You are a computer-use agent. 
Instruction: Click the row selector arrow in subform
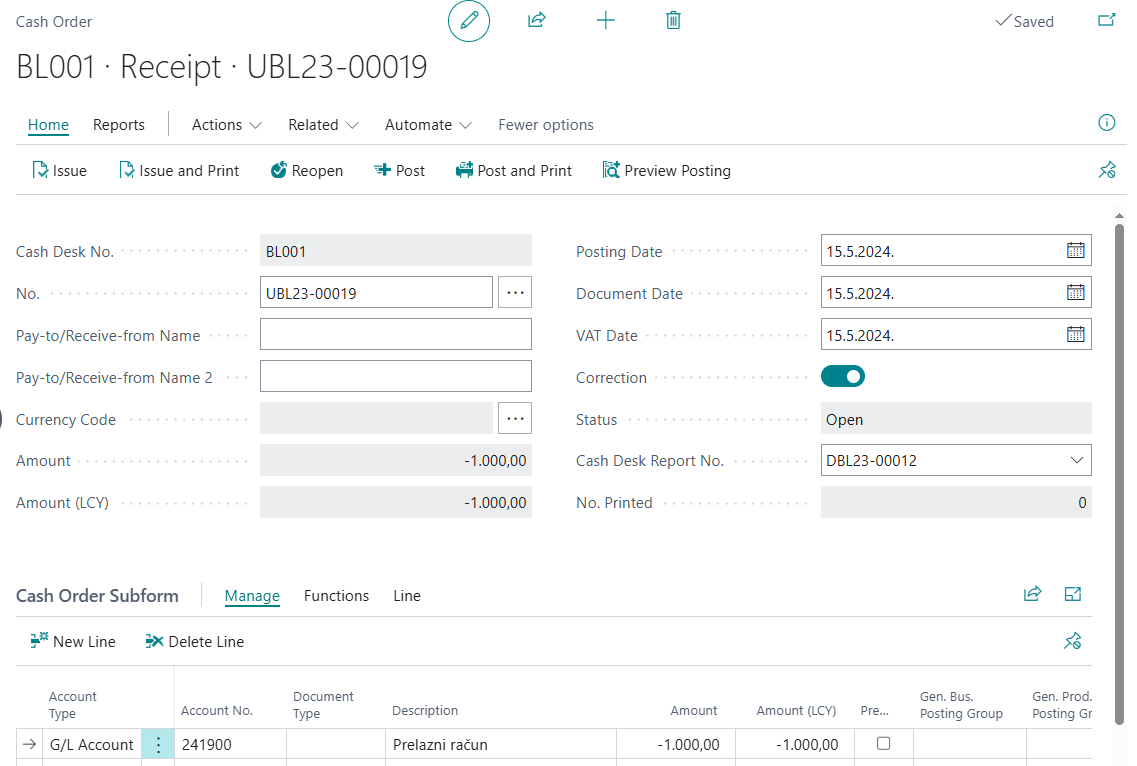(29, 744)
